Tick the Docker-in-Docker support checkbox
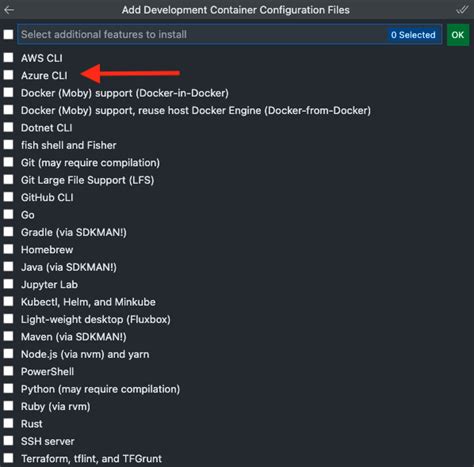Image resolution: width=474 pixels, height=467 pixels. 8,92
